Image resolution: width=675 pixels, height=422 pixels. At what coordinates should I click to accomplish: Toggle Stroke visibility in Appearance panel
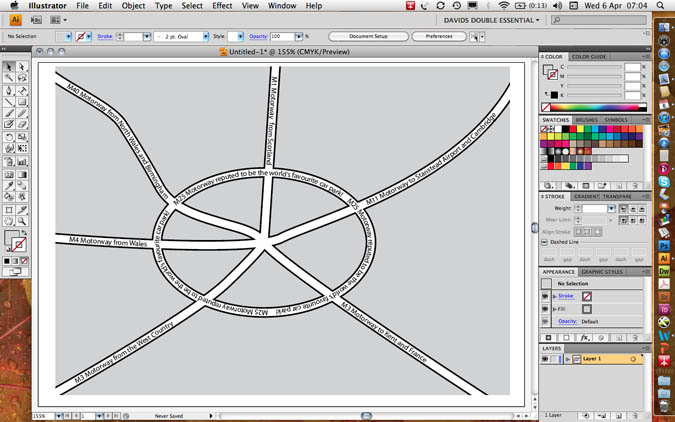coord(546,296)
